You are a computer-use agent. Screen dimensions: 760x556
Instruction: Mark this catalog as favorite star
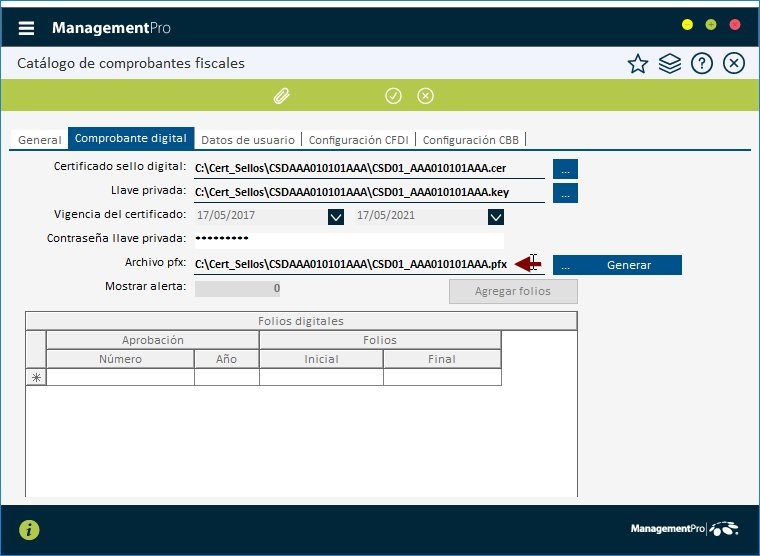pos(637,64)
